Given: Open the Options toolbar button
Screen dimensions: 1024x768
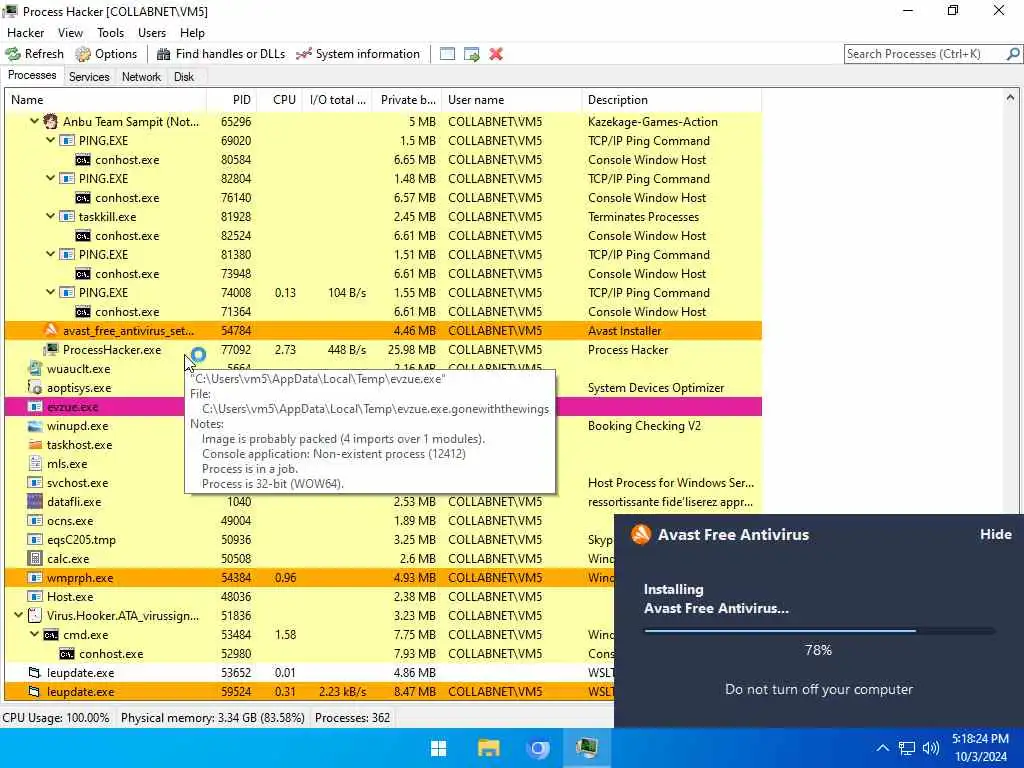Looking at the screenshot, I should point(106,54).
